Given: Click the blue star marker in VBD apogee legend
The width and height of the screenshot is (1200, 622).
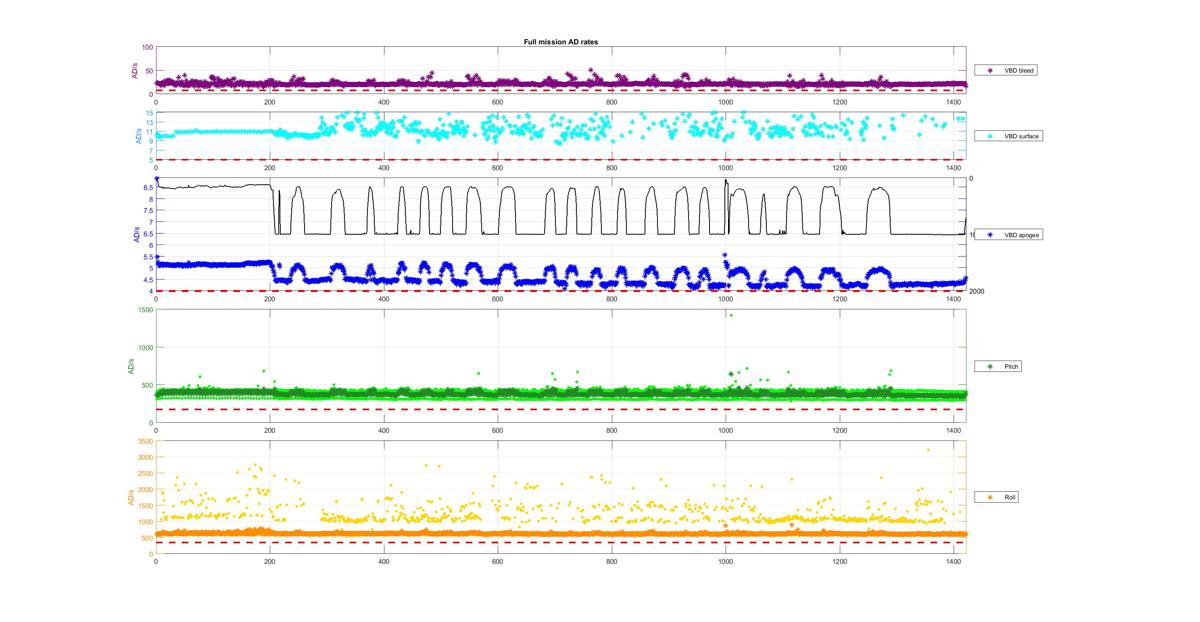Looking at the screenshot, I should coord(990,234).
